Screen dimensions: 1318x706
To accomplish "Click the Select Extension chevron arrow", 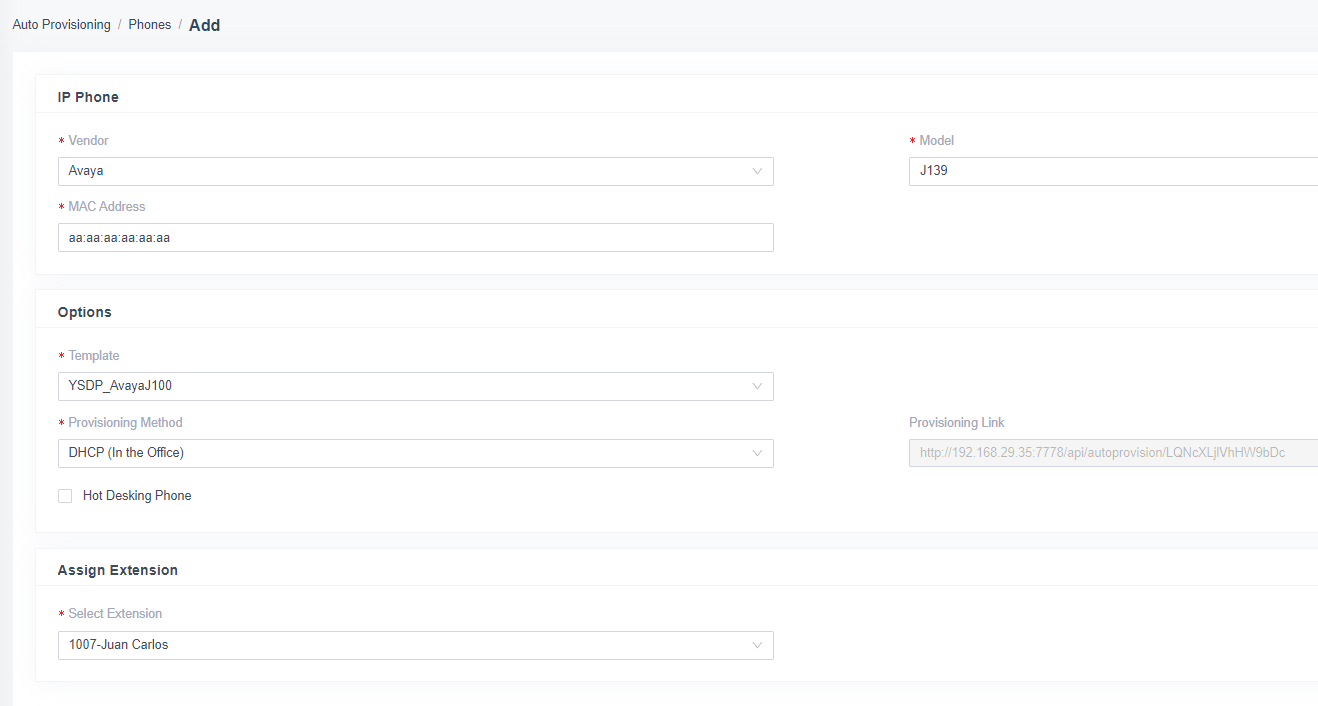I will 757,645.
